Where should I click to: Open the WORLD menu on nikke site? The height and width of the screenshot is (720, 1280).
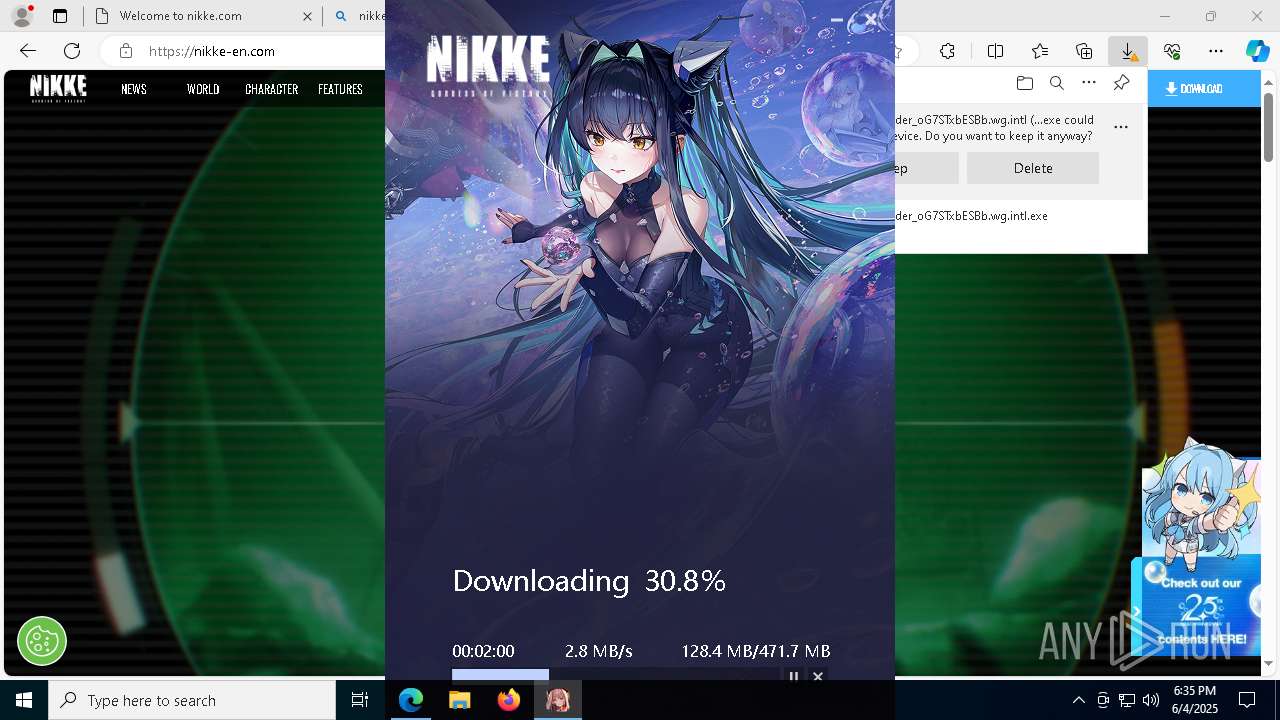tap(203, 89)
